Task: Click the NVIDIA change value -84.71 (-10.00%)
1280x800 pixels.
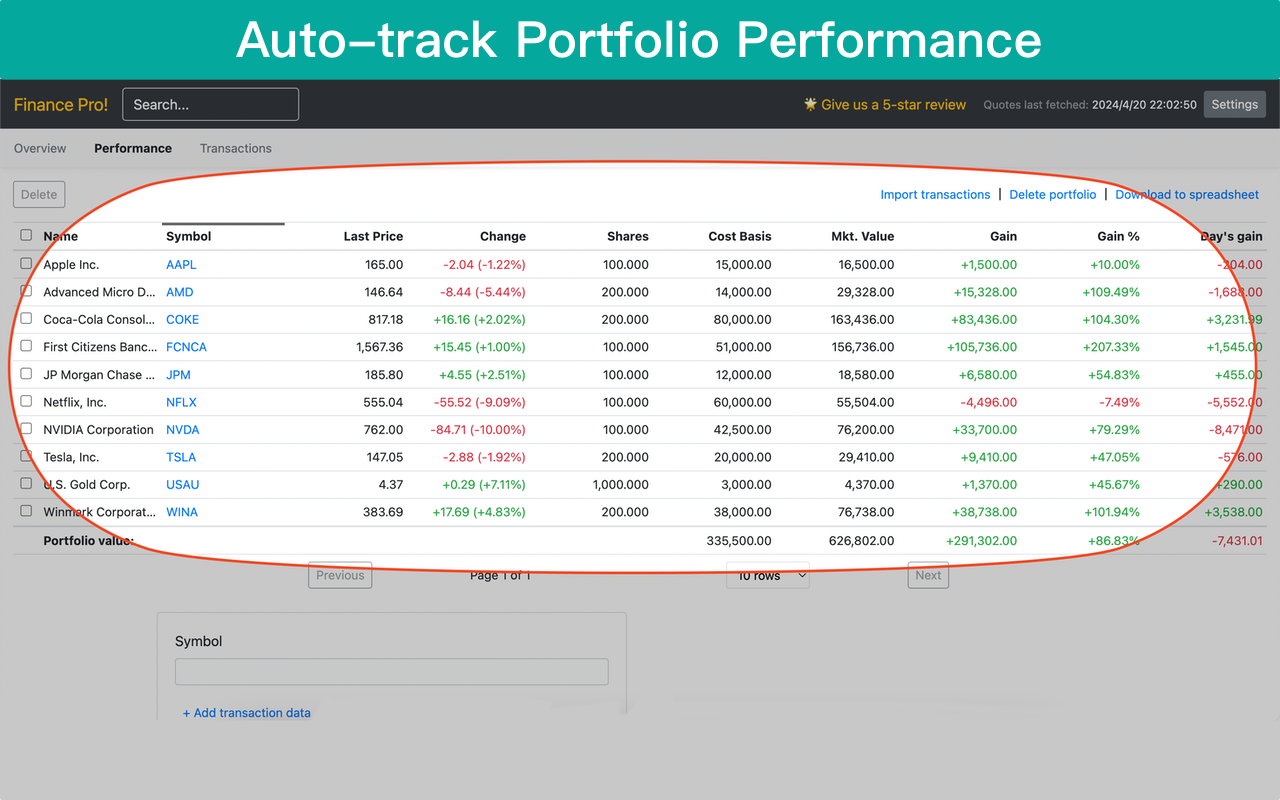Action: click(478, 430)
